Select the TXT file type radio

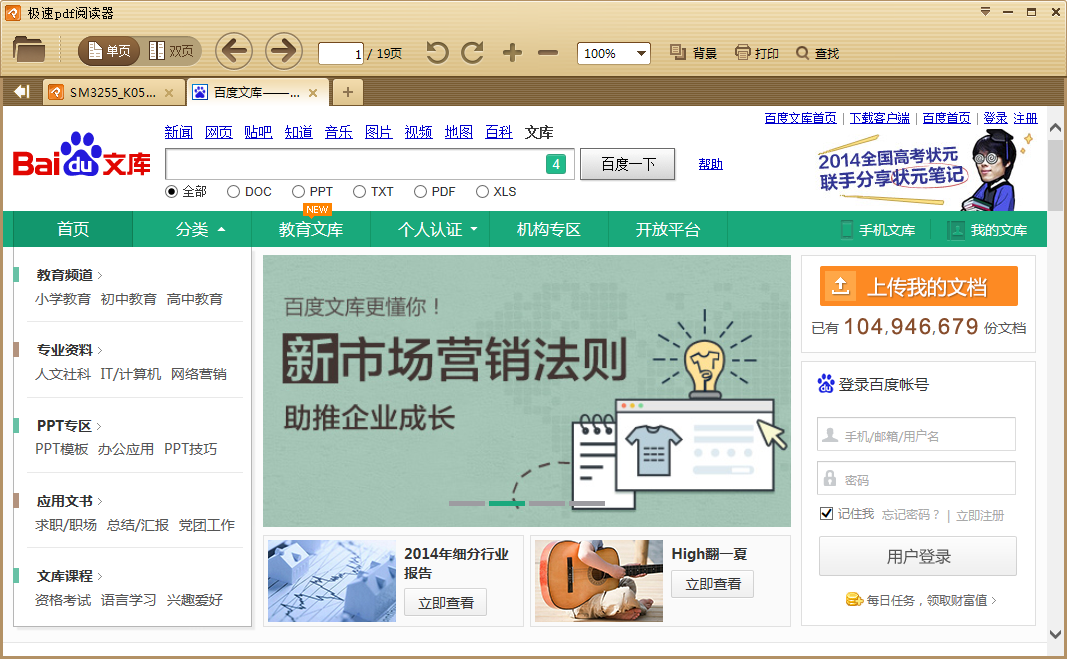coord(359,192)
